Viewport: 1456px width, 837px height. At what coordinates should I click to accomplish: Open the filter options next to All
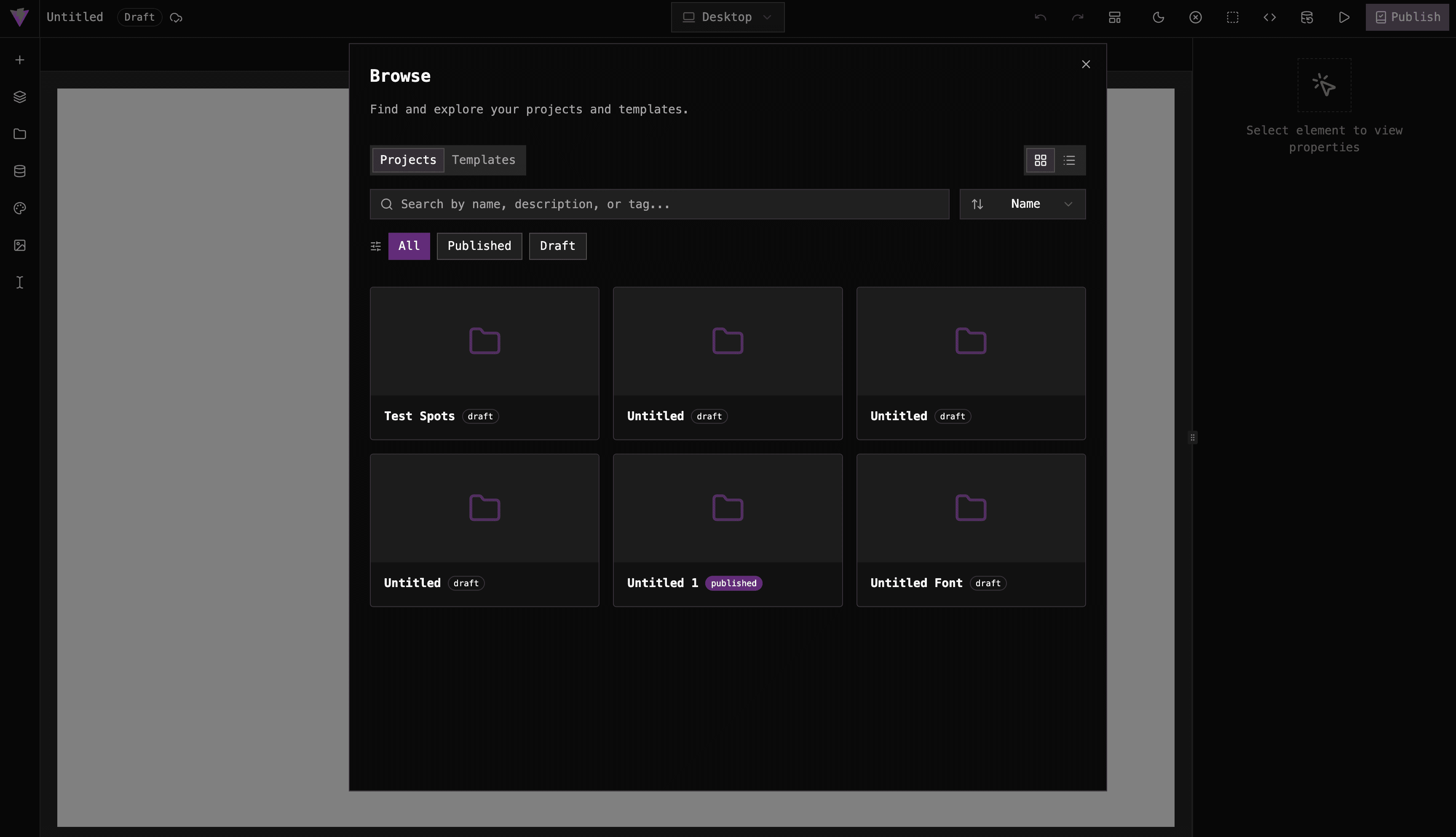pos(376,245)
